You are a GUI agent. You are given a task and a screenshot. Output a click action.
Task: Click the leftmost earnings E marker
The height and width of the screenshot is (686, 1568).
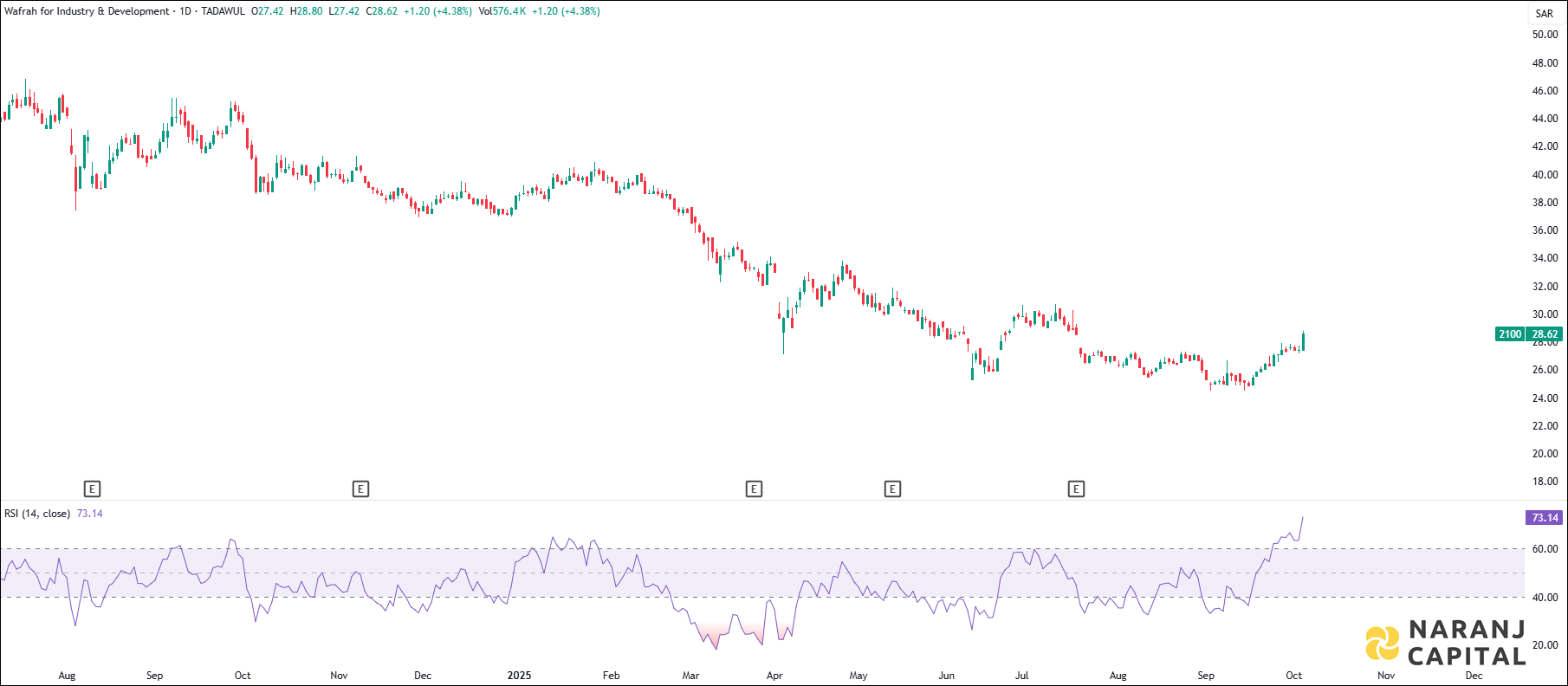coord(93,489)
